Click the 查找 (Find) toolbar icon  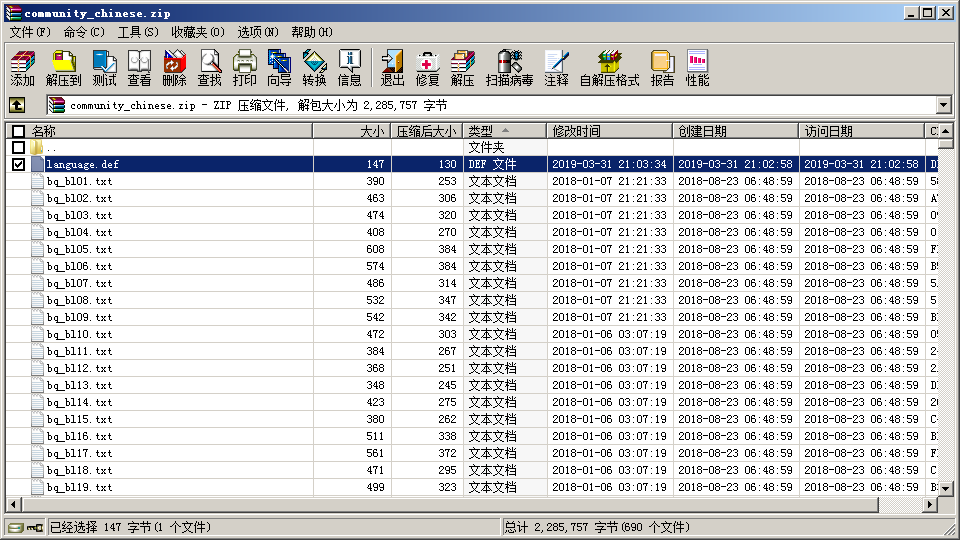point(209,68)
